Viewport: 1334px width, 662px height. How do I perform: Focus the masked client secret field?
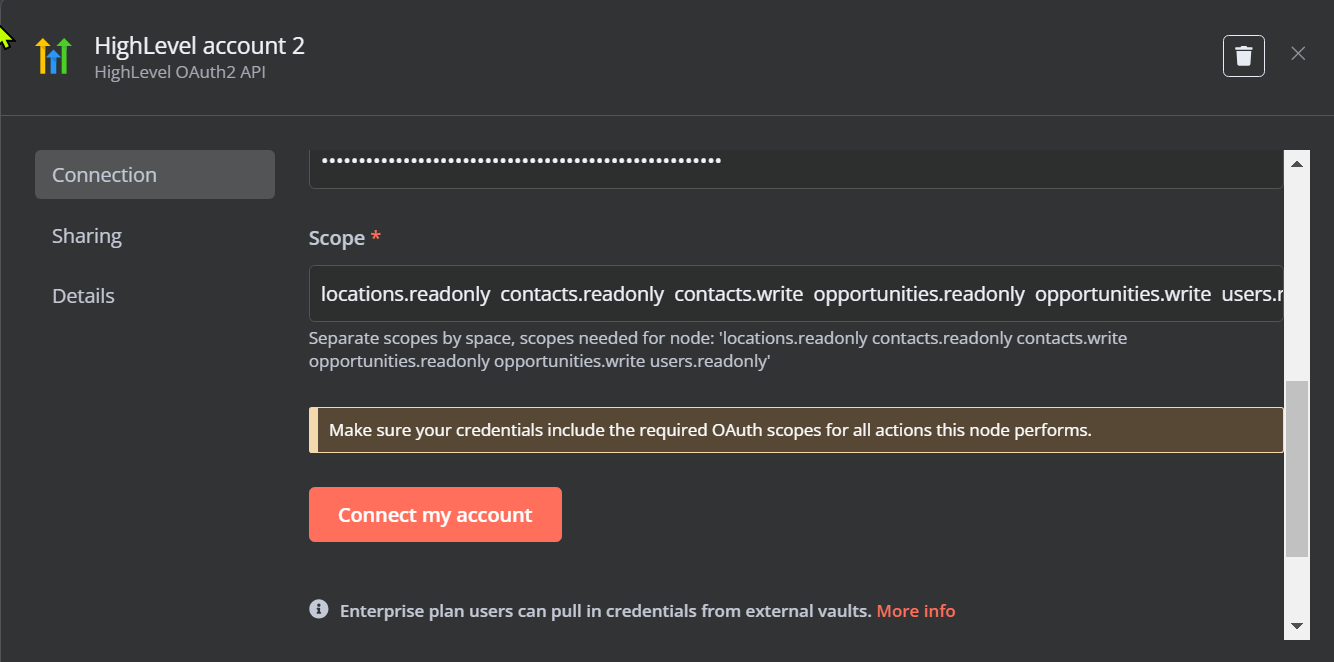795,165
